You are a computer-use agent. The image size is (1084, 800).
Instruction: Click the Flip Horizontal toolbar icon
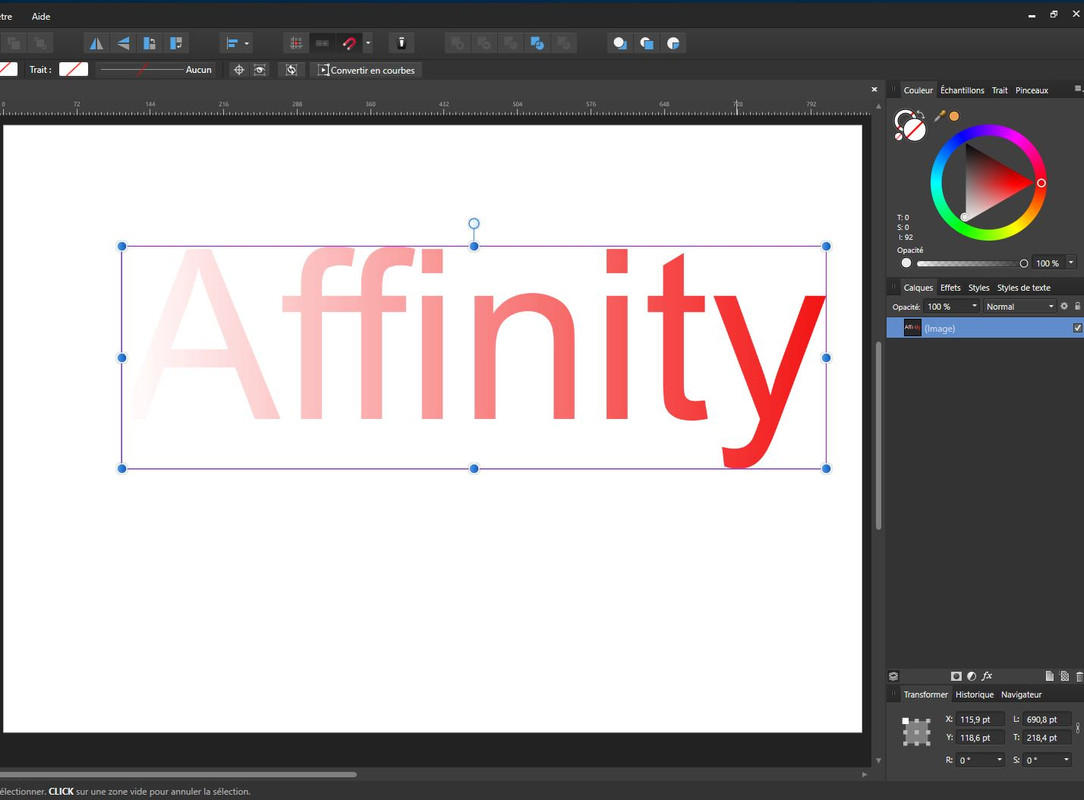point(96,44)
